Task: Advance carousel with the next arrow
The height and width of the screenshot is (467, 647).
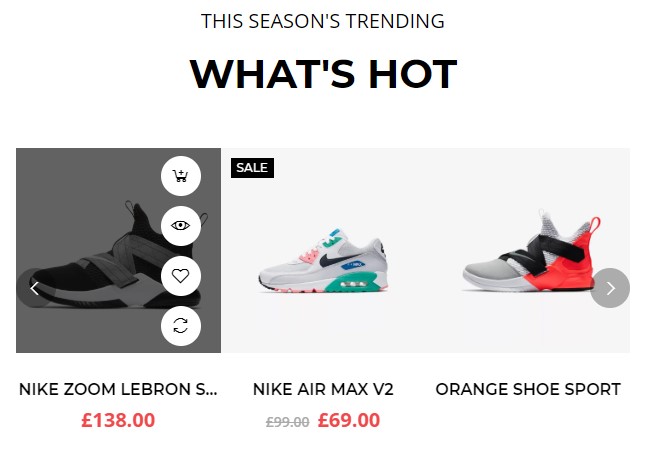Action: click(610, 288)
